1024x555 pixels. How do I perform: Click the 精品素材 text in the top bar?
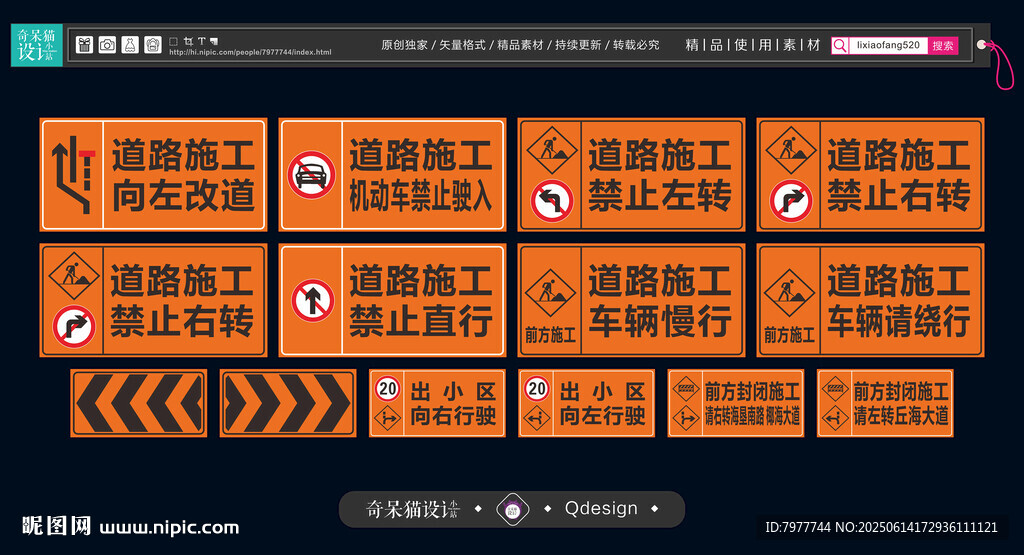[x=520, y=45]
